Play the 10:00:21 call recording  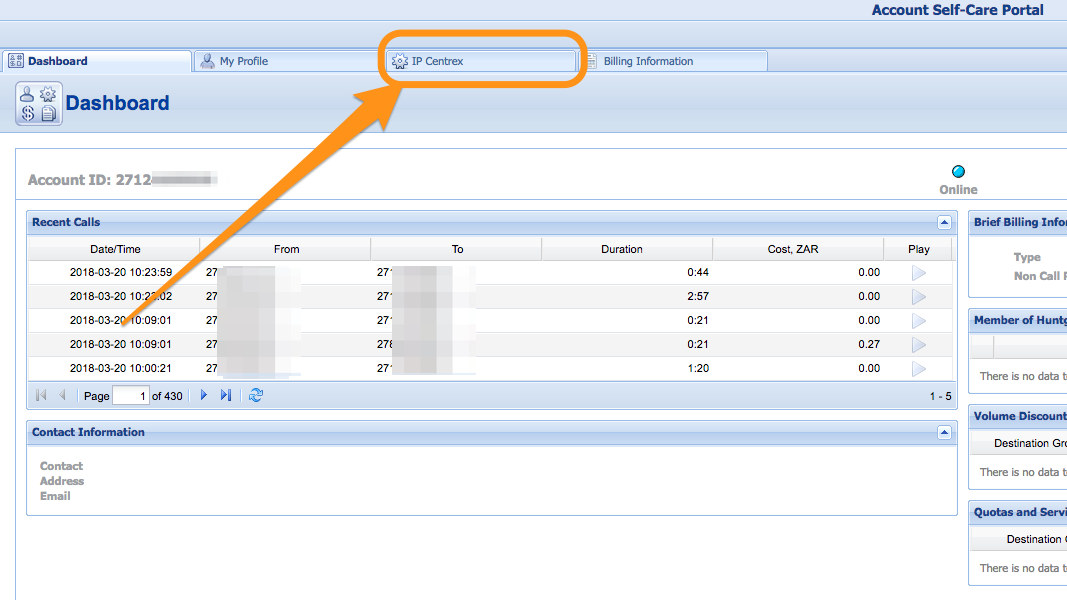tap(918, 368)
